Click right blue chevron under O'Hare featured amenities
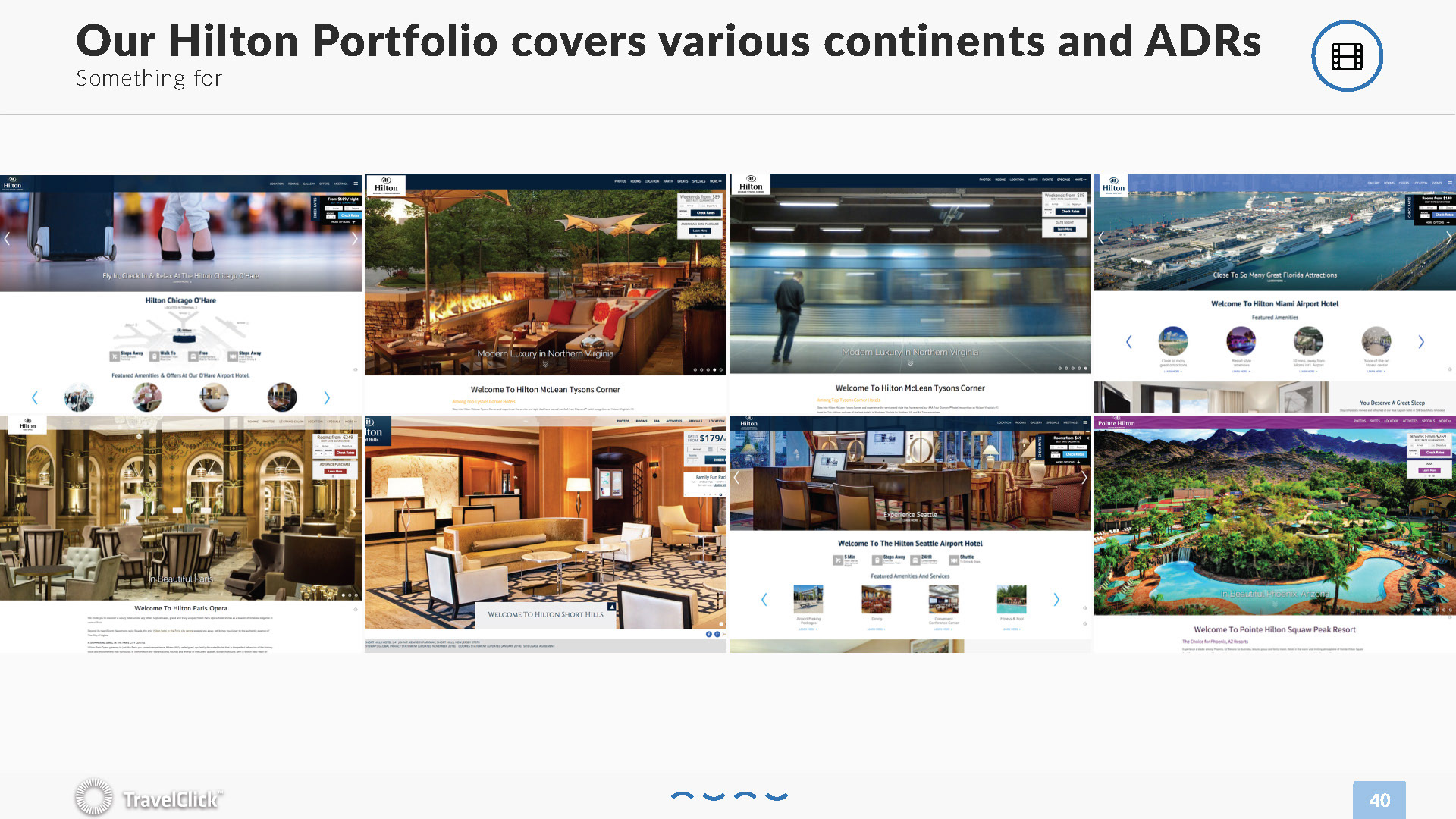Image resolution: width=1456 pixels, height=819 pixels. pyautogui.click(x=327, y=397)
